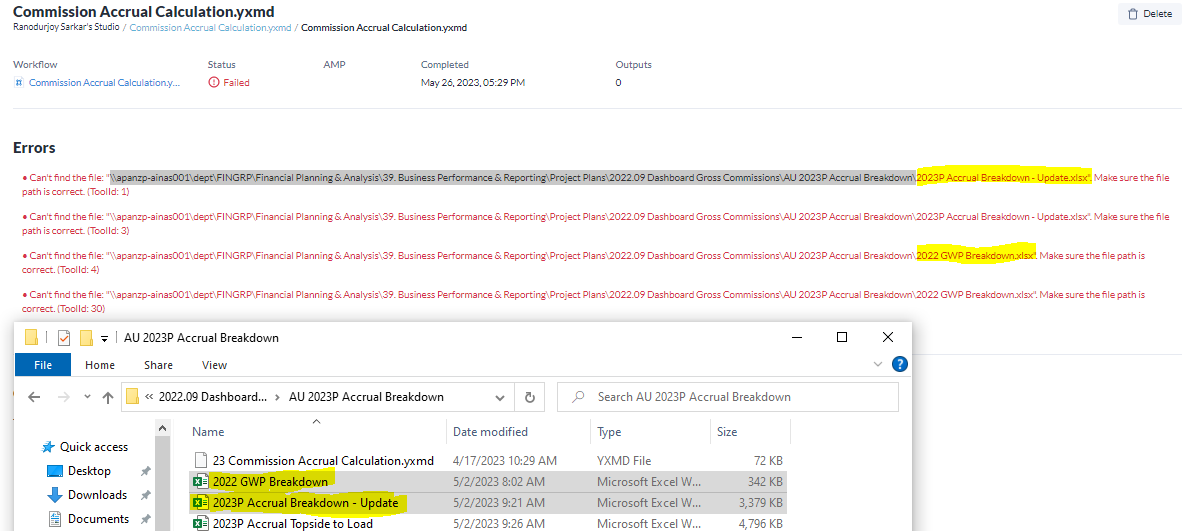The height and width of the screenshot is (531, 1197).
Task: Click the Excel icon of 2023P Accrual Breakdown - Update
Action: coord(200,503)
